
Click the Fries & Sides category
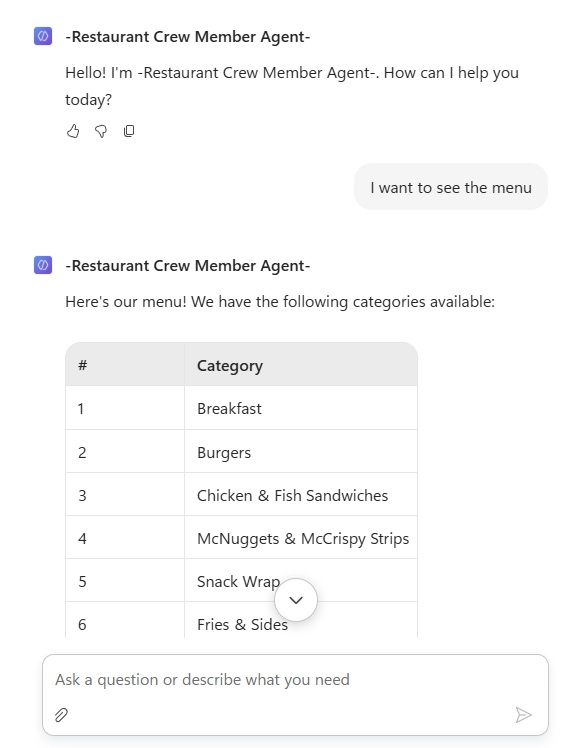[242, 624]
